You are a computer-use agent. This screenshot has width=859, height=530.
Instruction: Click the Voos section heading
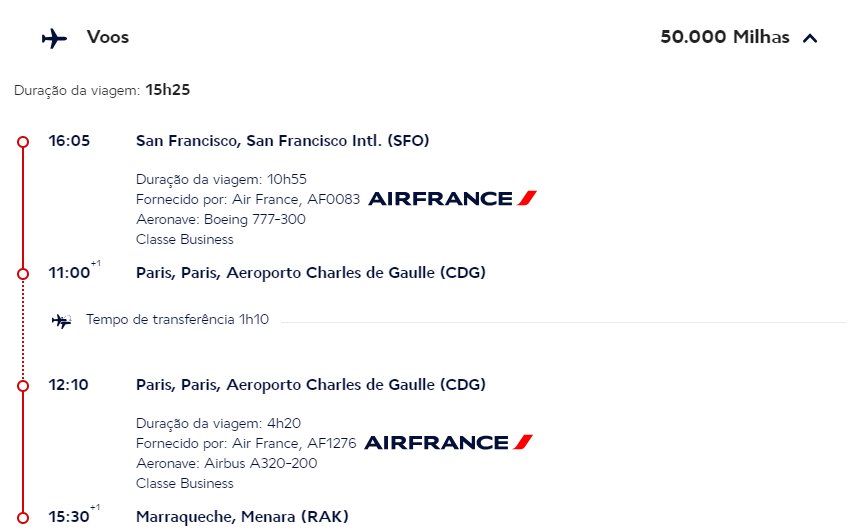pos(108,37)
